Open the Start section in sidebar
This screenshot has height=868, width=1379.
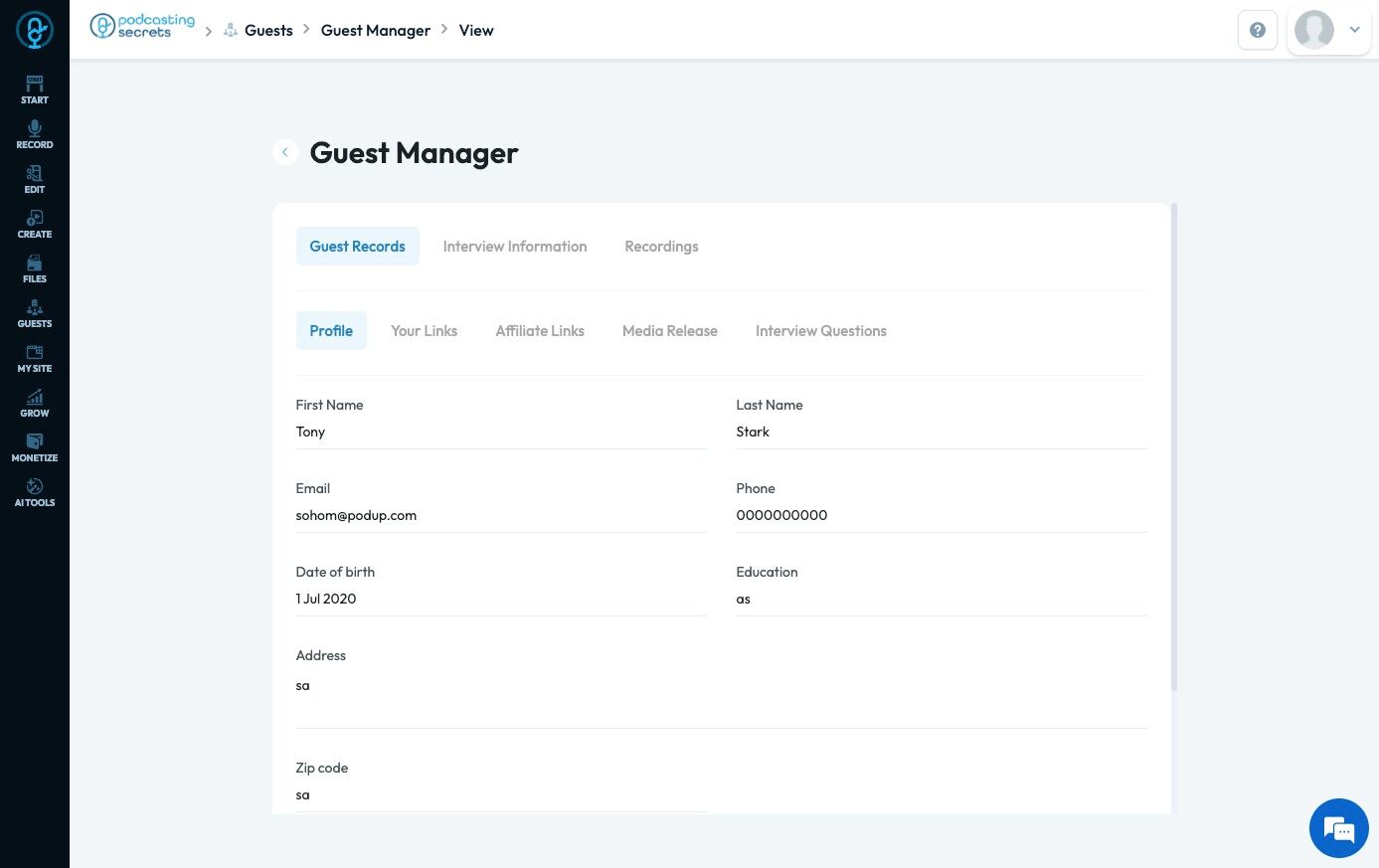click(x=35, y=89)
